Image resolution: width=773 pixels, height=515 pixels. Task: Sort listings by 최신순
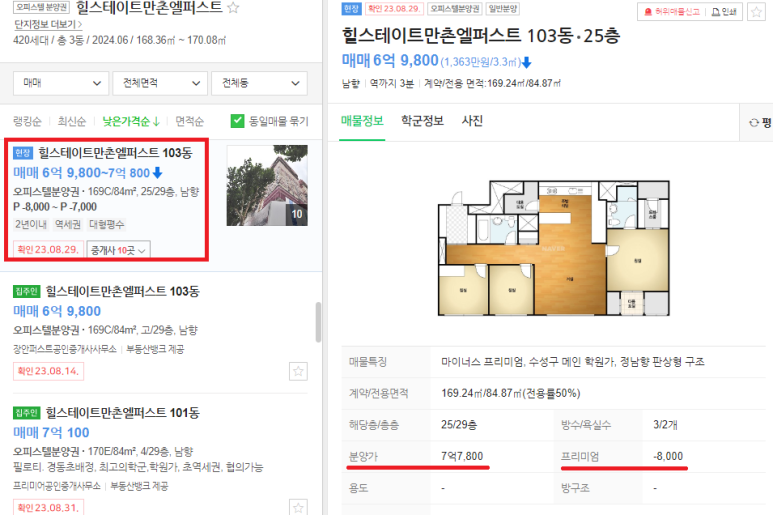tap(71, 121)
